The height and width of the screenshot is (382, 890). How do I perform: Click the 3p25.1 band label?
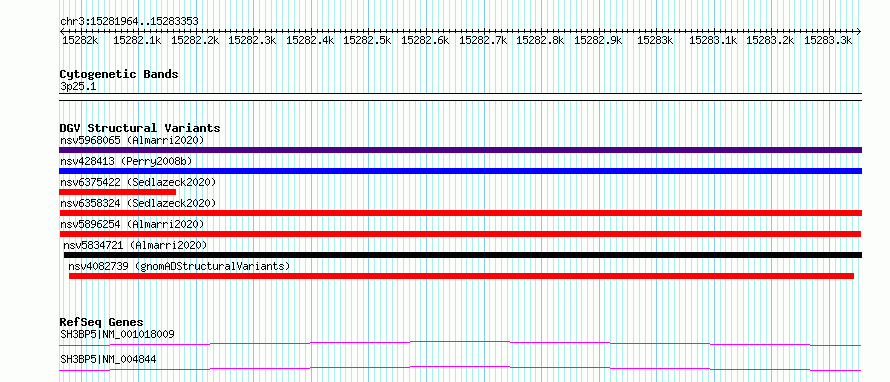[x=78, y=86]
